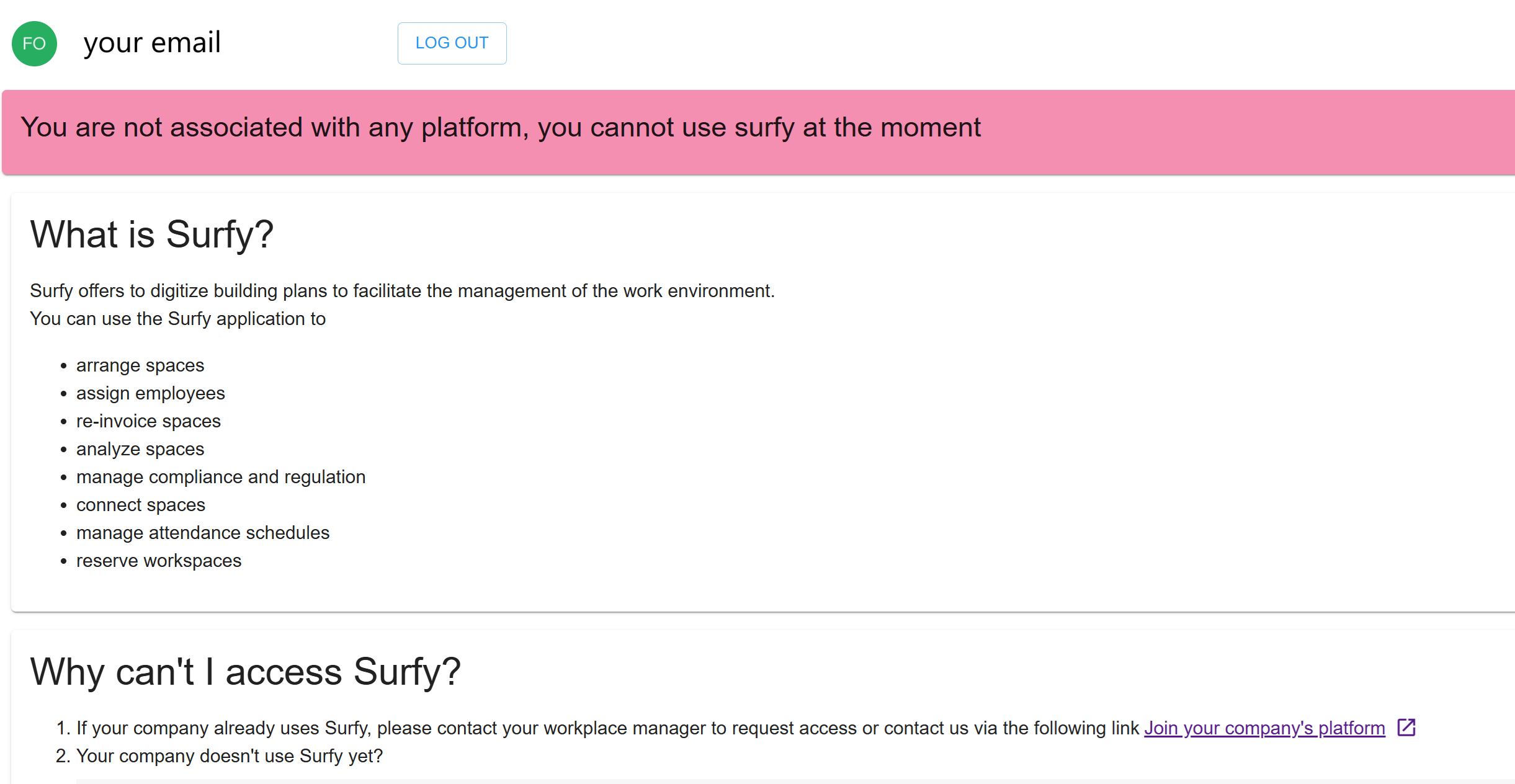Click the 'What is Surfy?' heading
Viewport: 1515px width, 784px height.
coord(152,234)
